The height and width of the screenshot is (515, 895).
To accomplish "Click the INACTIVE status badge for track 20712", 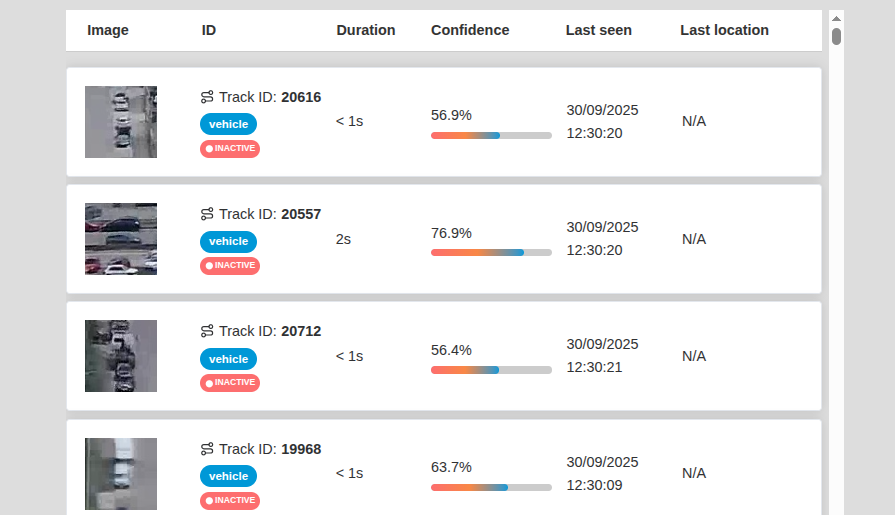I will pos(230,383).
